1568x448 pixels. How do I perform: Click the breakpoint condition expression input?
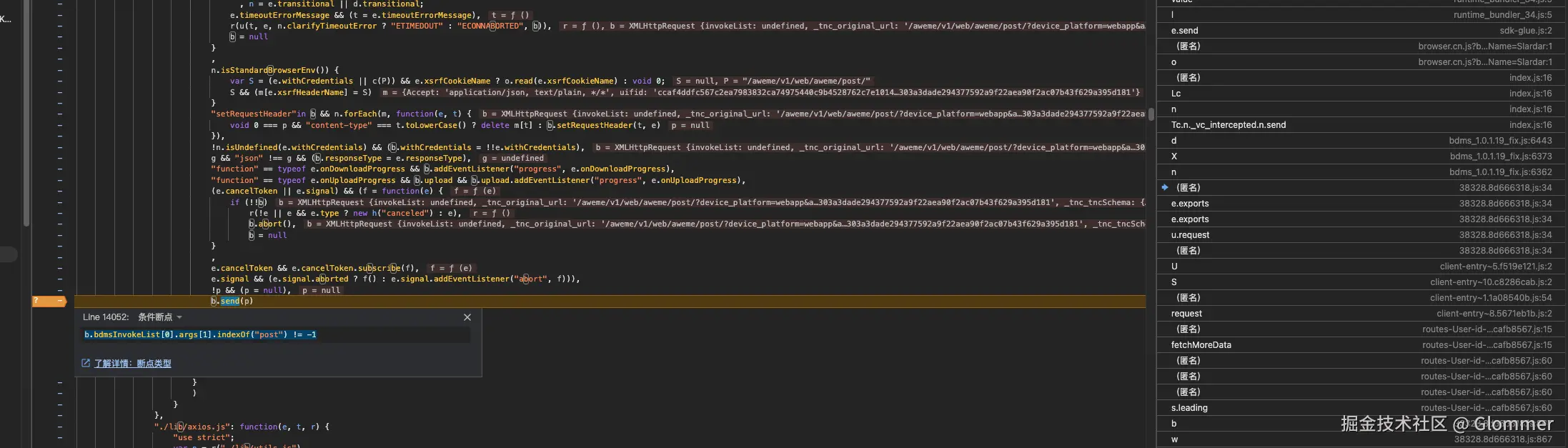click(277, 335)
